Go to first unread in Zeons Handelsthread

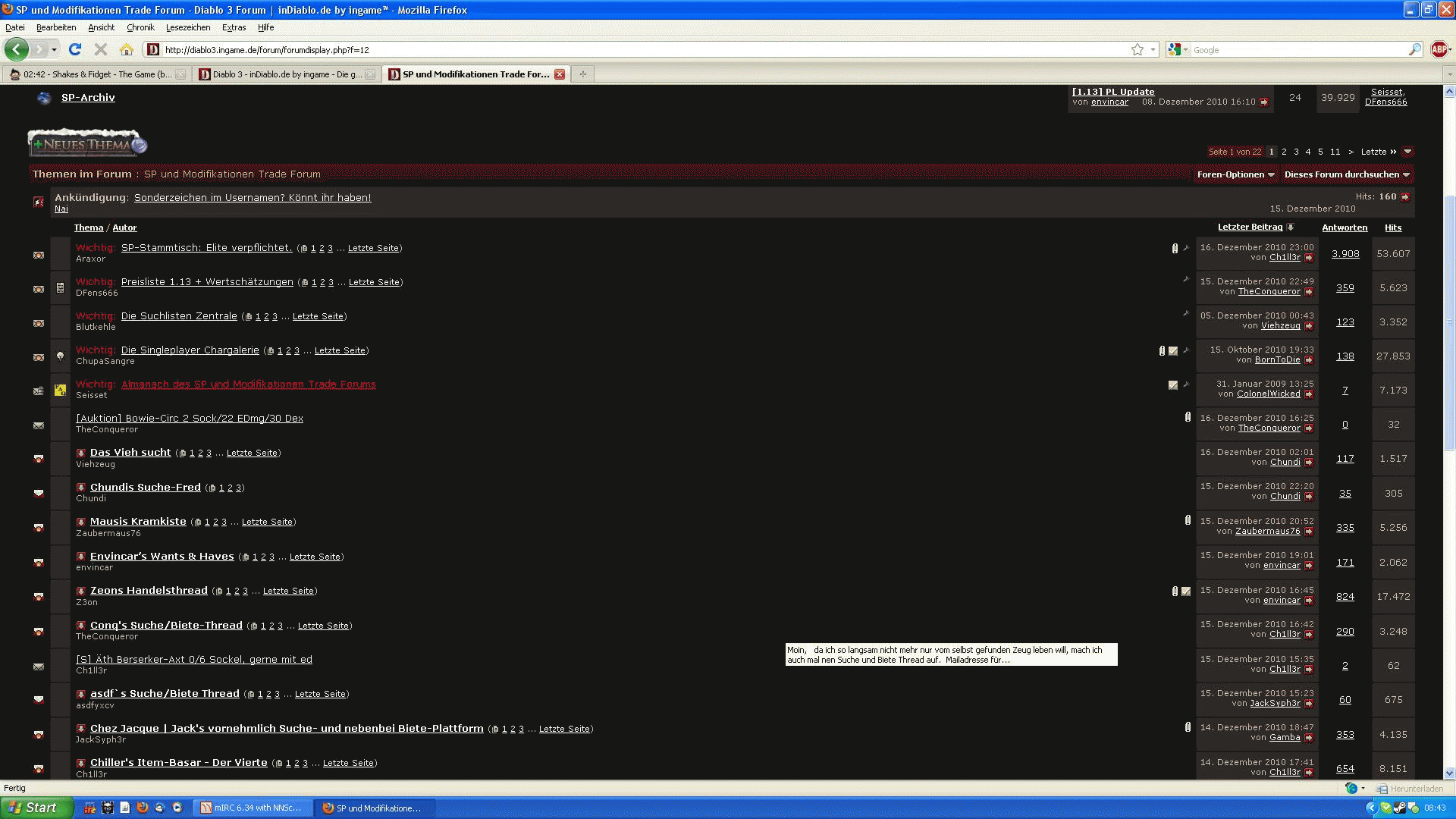click(x=80, y=591)
